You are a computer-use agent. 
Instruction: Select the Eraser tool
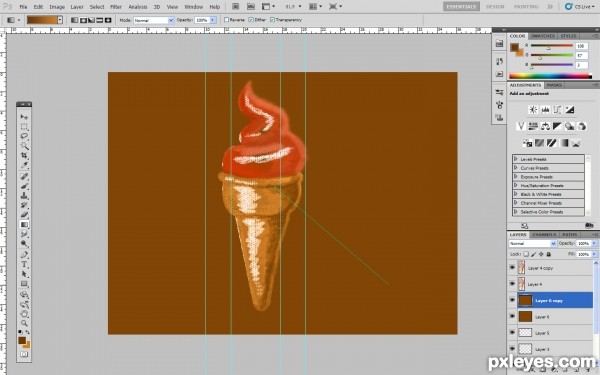coord(24,215)
